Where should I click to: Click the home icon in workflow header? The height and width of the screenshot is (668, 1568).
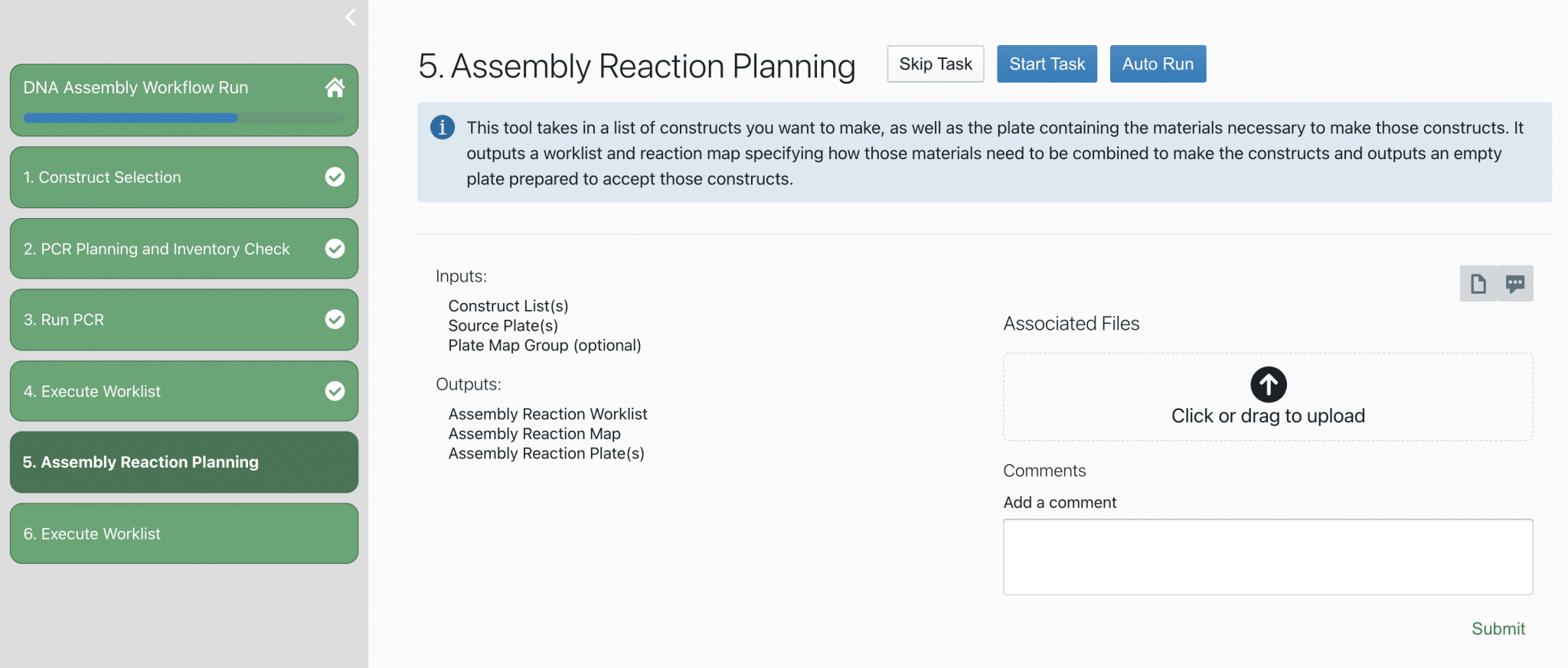pos(335,88)
